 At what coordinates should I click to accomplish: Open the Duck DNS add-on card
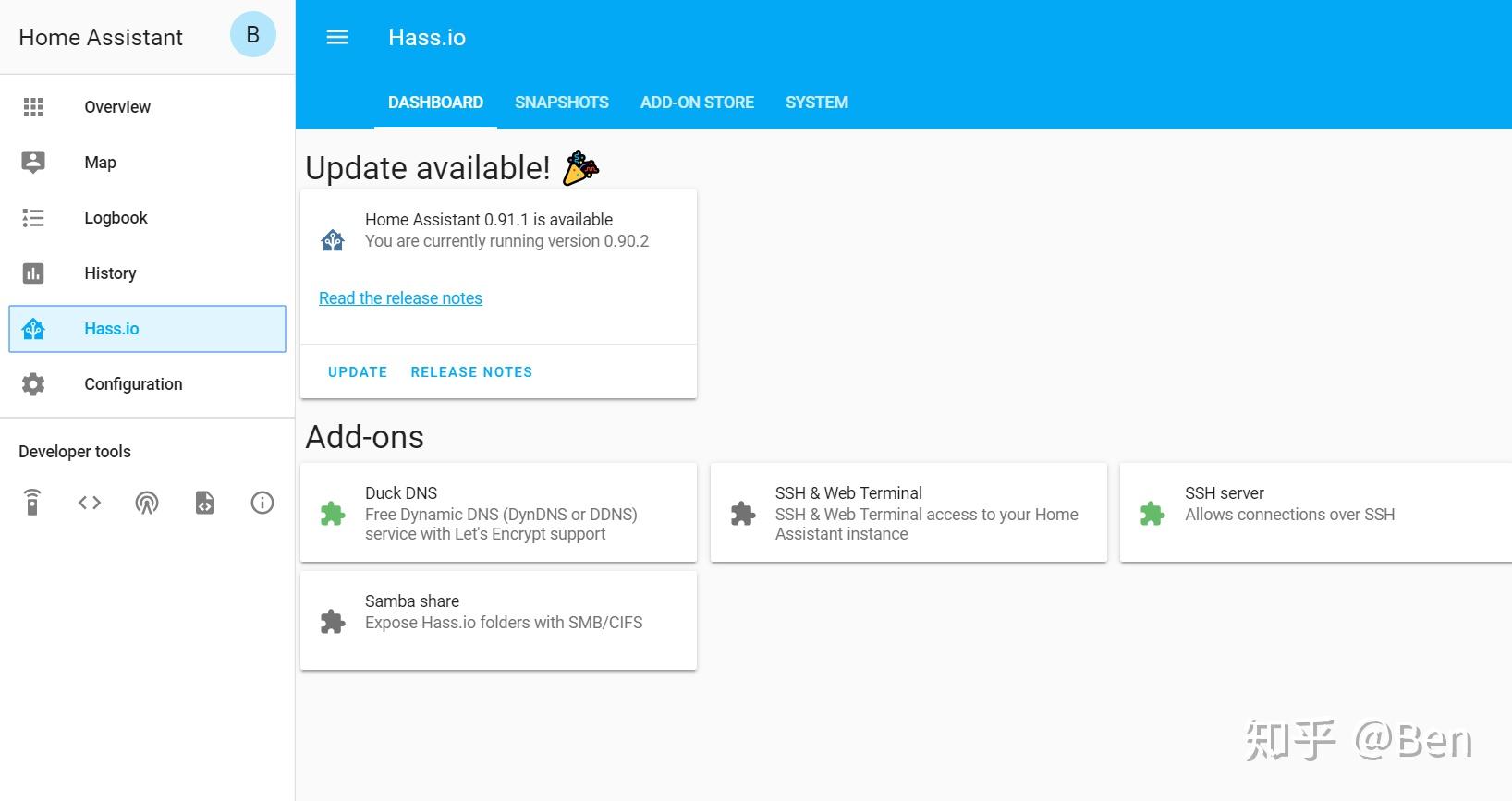(x=498, y=513)
